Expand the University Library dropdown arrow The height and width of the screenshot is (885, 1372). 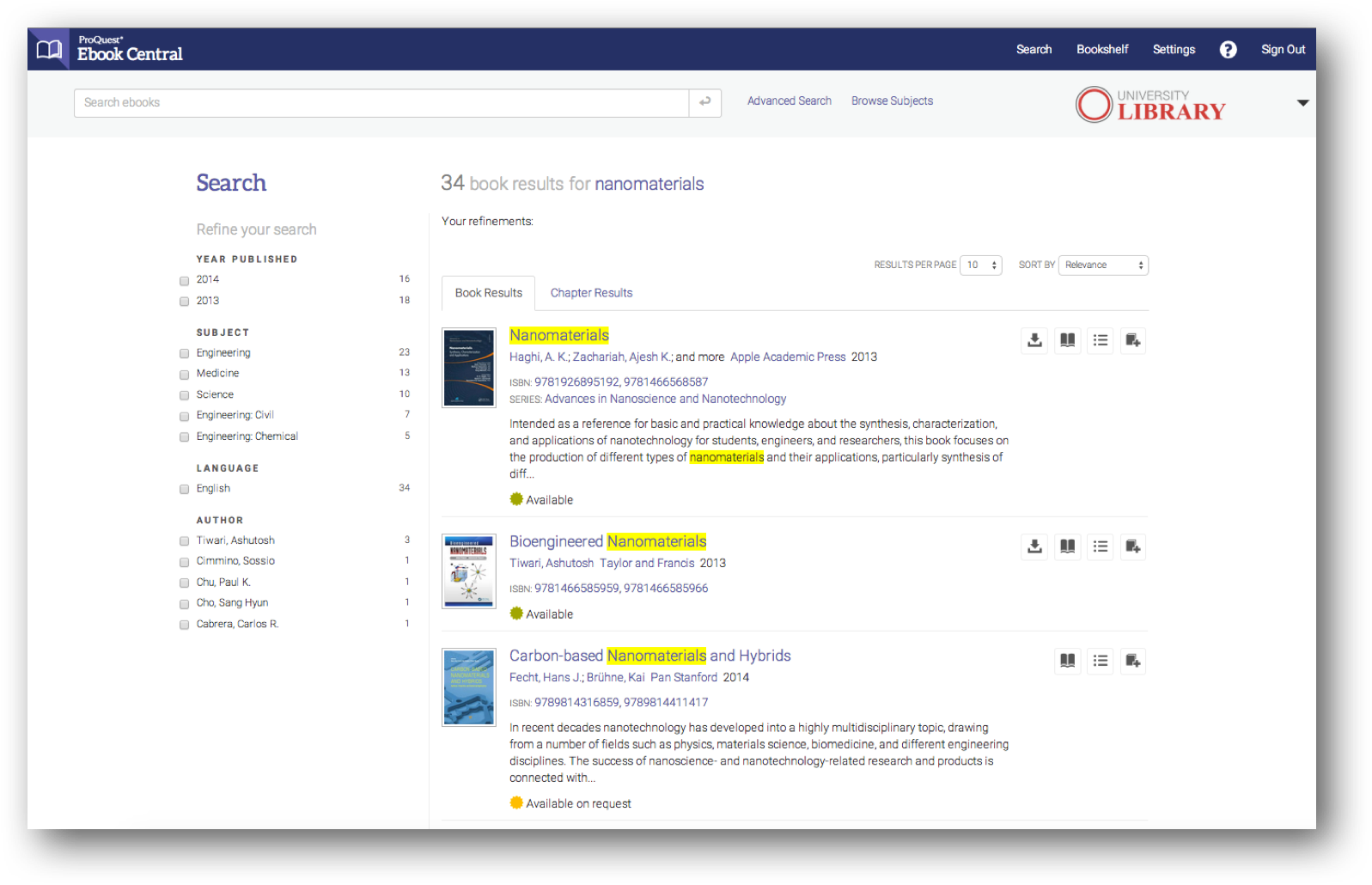(x=1302, y=103)
